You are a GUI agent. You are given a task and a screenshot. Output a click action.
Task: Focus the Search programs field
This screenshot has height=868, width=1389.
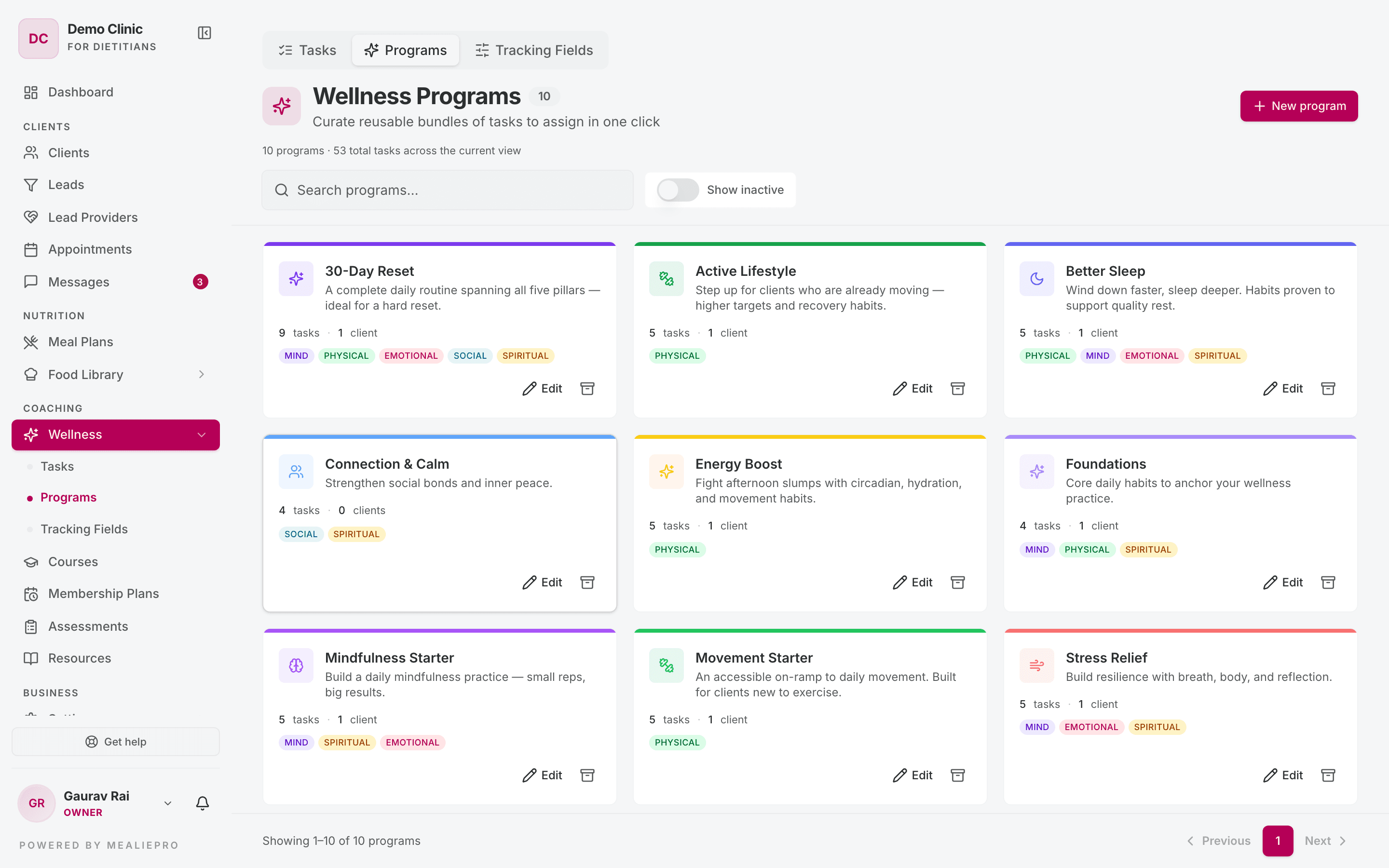448,190
